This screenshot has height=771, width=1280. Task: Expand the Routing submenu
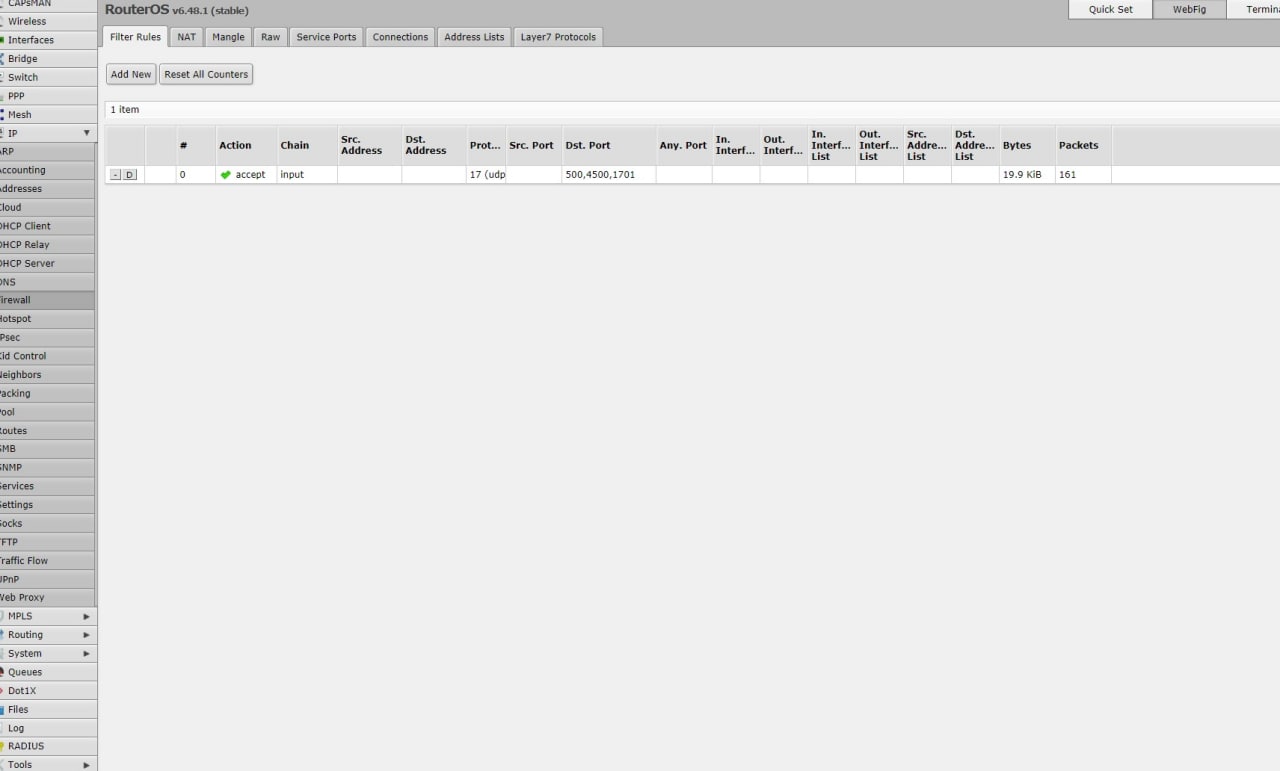click(86, 635)
